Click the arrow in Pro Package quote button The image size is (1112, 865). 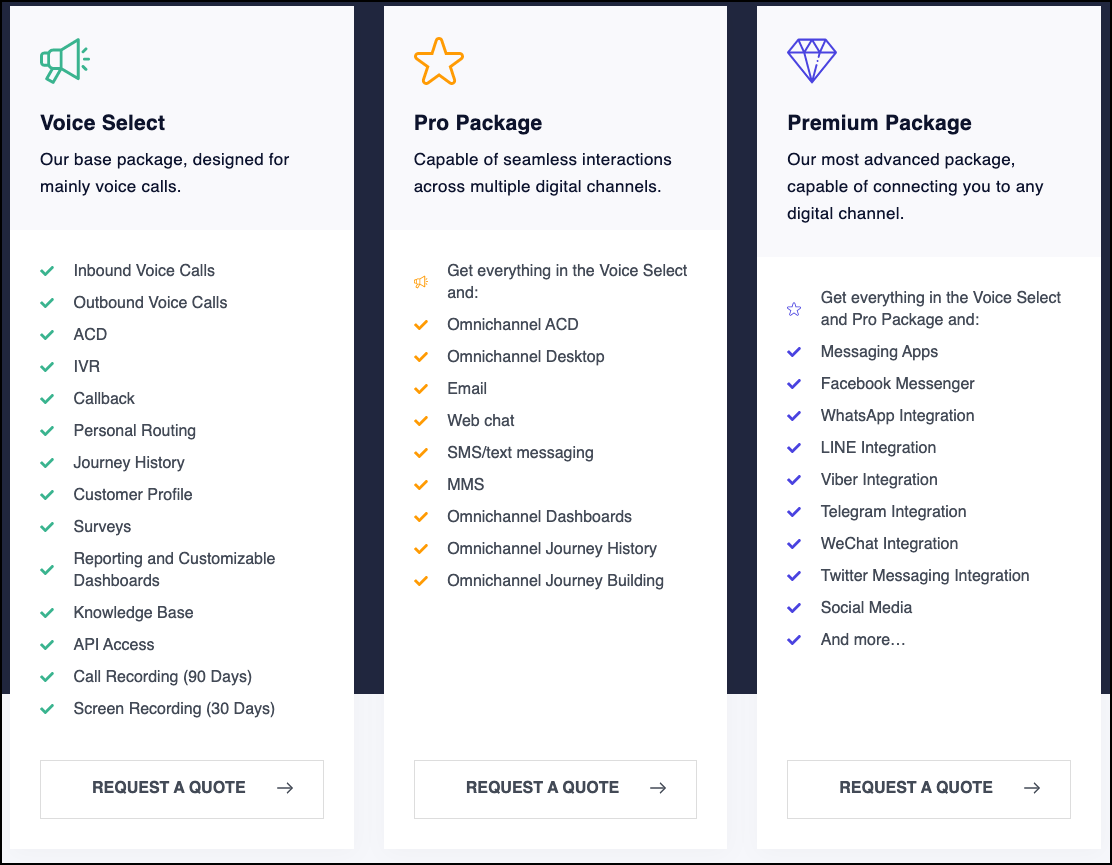[x=658, y=788]
